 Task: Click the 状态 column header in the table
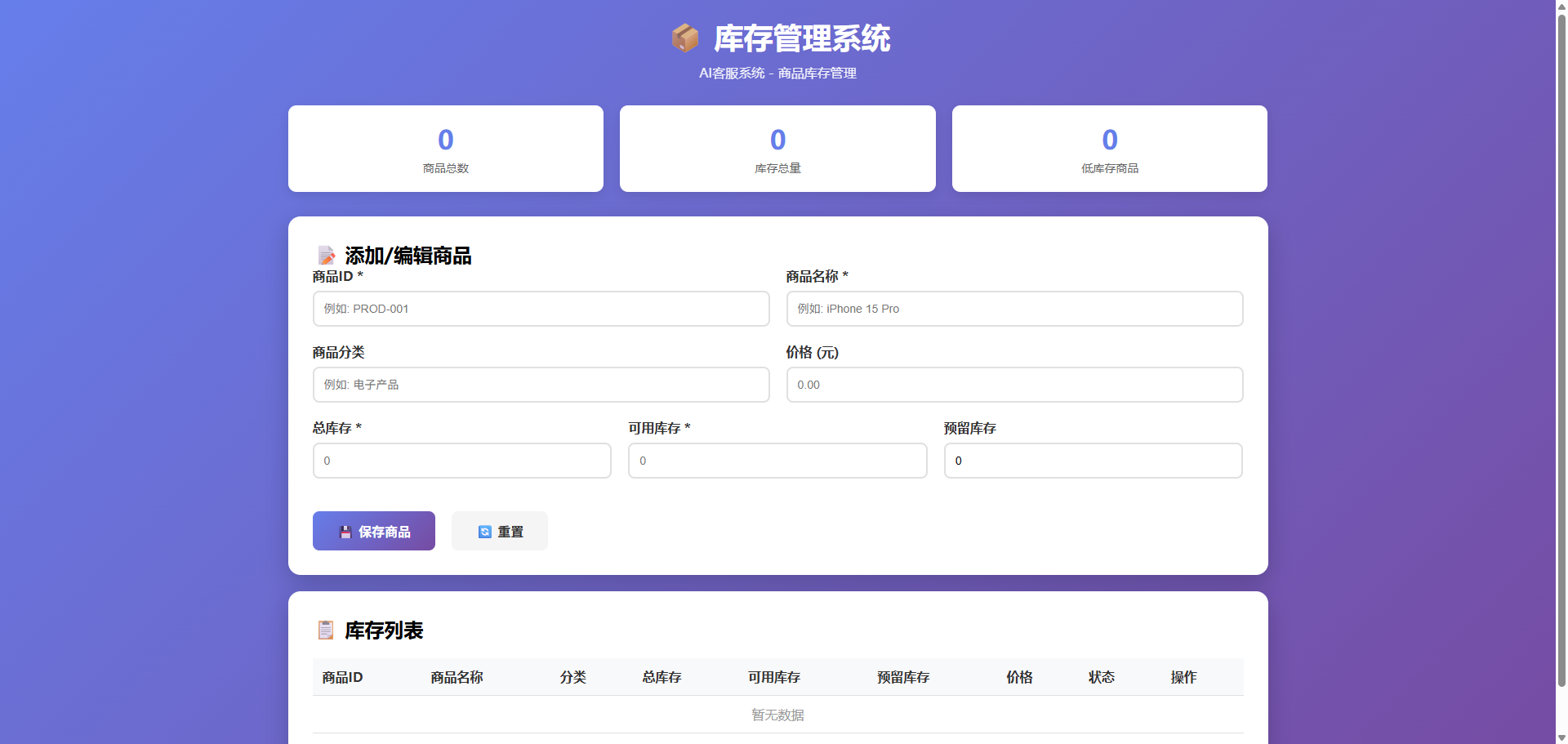pyautogui.click(x=1102, y=677)
